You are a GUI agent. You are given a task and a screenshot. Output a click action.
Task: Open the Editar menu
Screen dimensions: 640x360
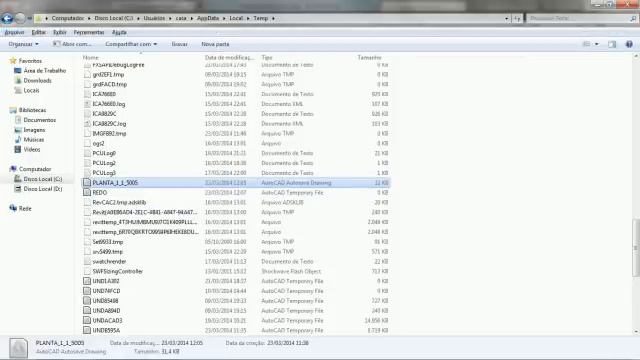(x=39, y=32)
